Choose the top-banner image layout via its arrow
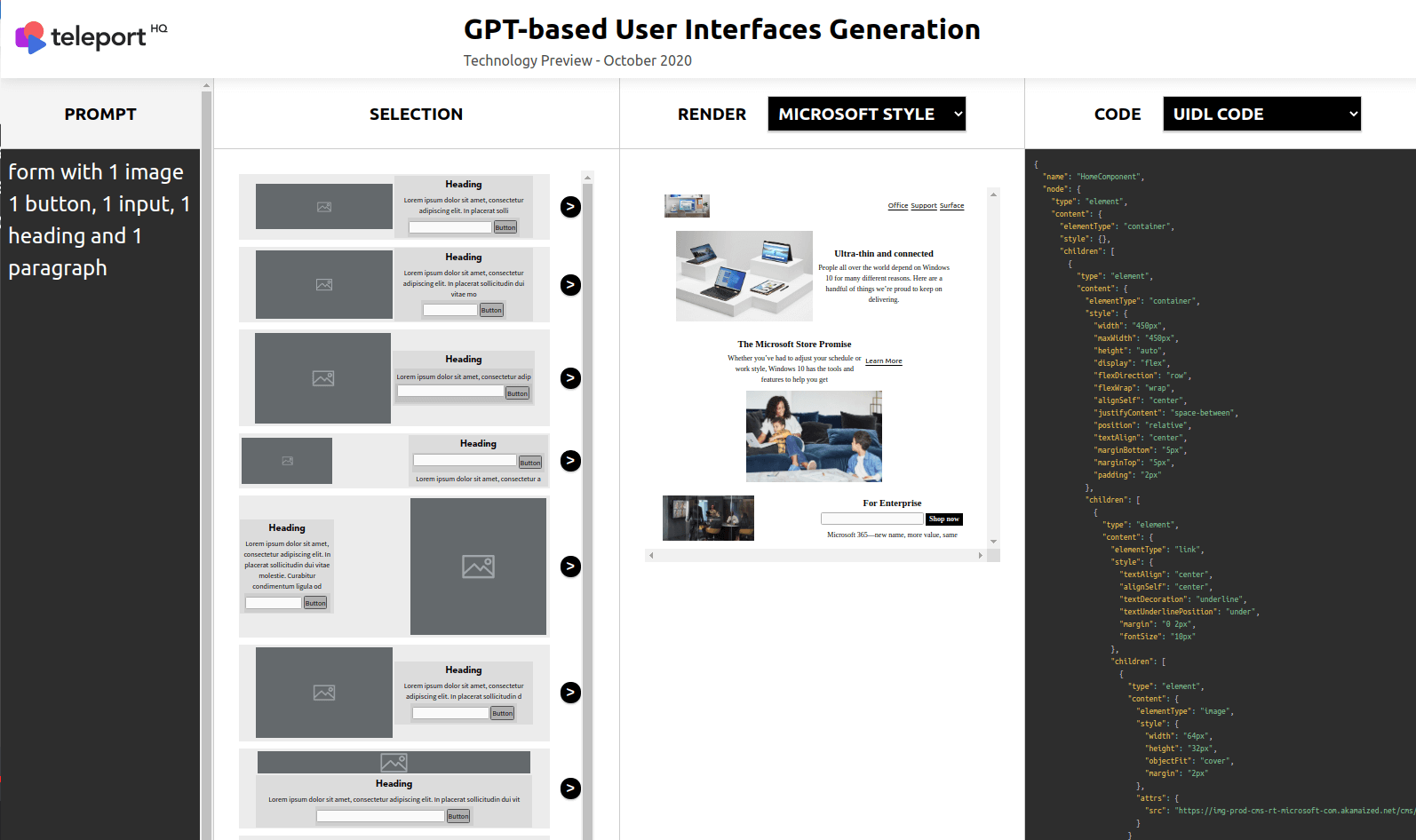This screenshot has width=1416, height=840. [x=570, y=788]
